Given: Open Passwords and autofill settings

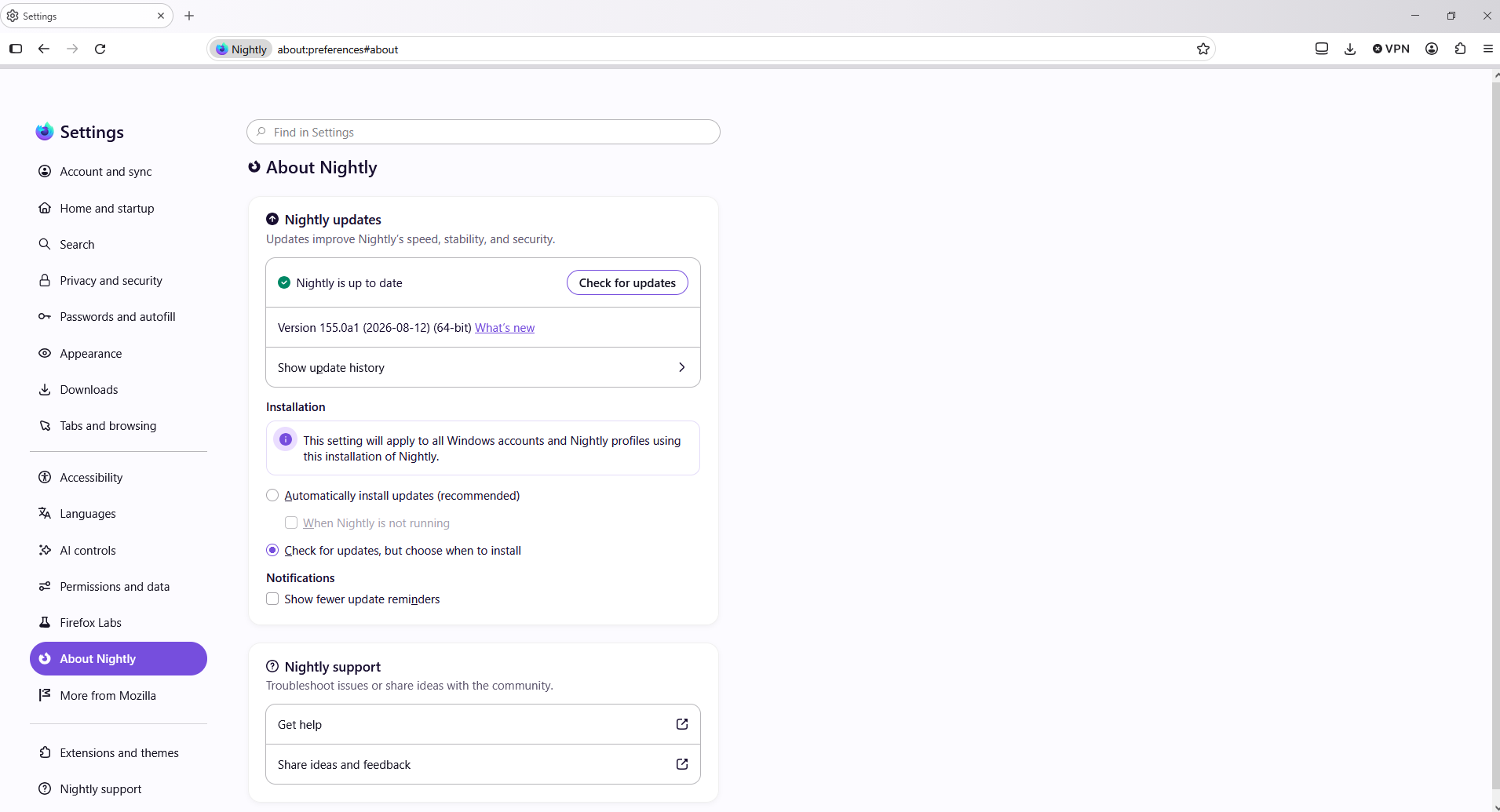Looking at the screenshot, I should click(119, 316).
